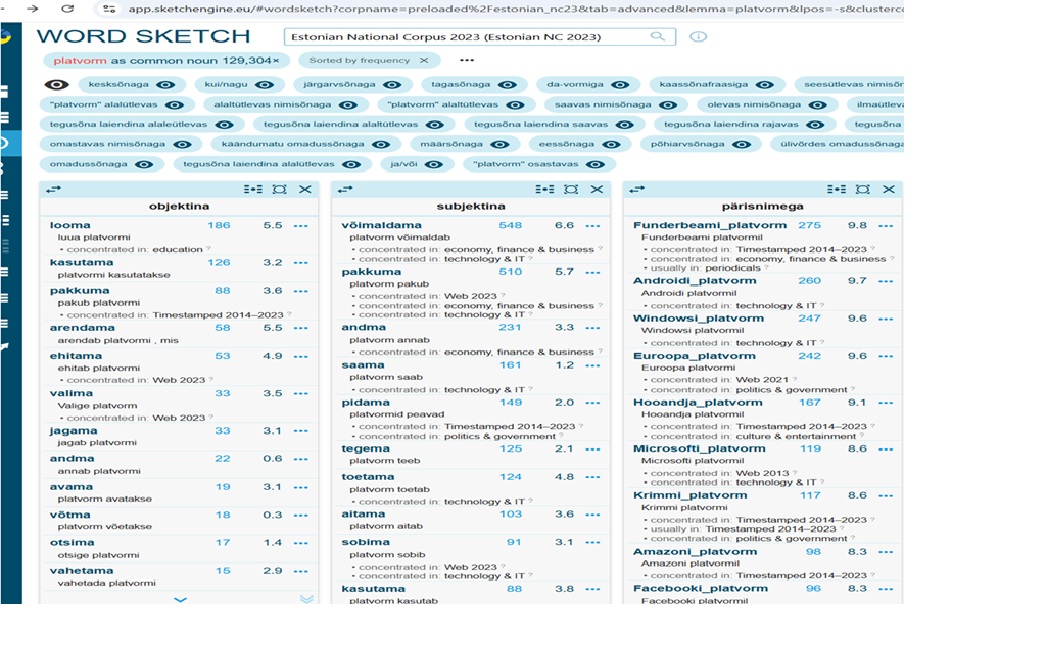Toggle visibility of all grammatical relations
Viewport: 1058px width, 646px height.
coord(56,85)
